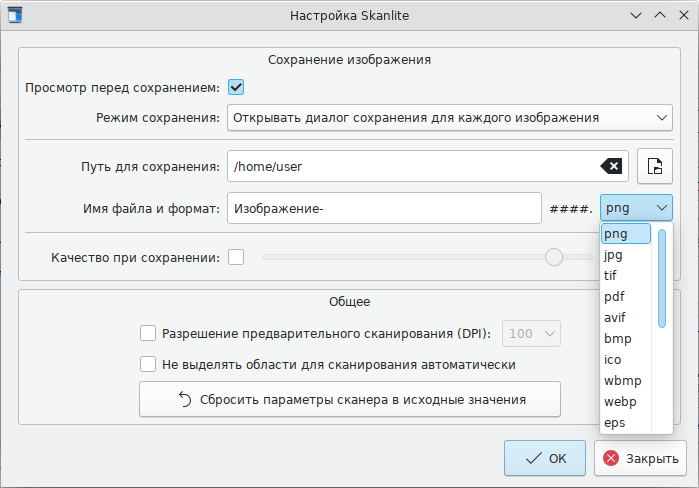Clear the save path with backspace icon
This screenshot has height=488, width=699.
[611, 166]
